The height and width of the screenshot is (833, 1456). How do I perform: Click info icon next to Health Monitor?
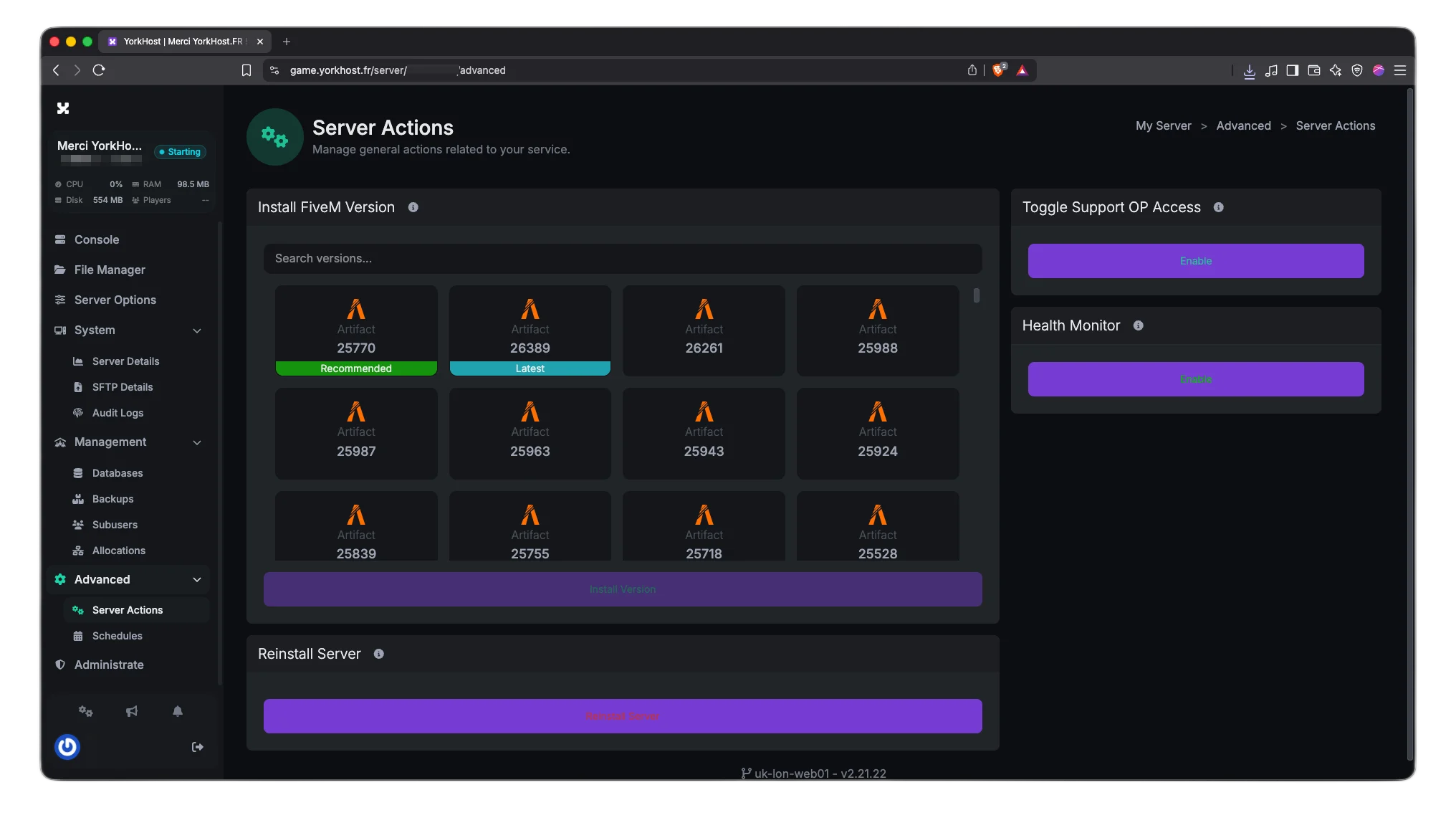pyautogui.click(x=1138, y=325)
